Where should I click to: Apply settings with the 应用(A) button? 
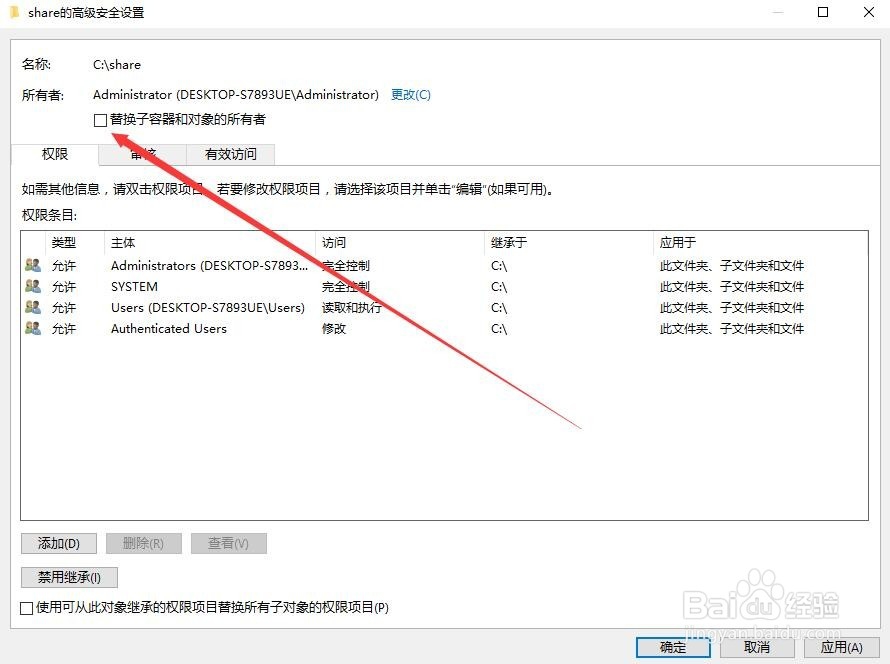[x=841, y=647]
